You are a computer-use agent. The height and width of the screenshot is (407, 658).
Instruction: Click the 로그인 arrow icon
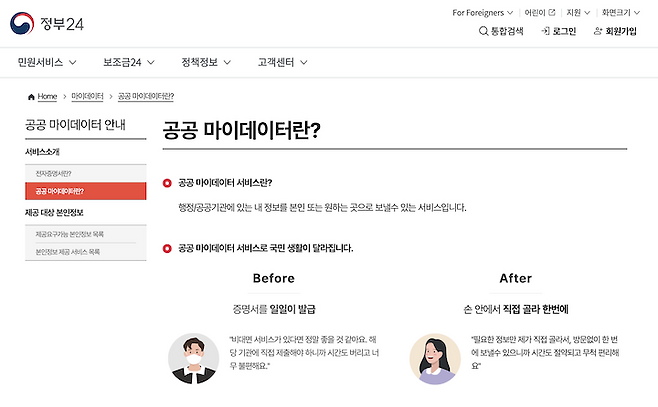546,31
